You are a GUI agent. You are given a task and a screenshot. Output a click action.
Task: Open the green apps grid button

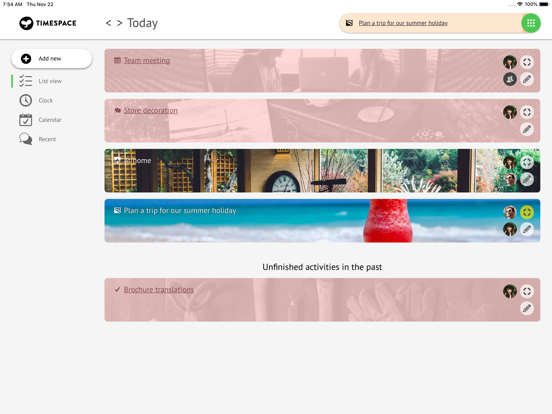pyautogui.click(x=531, y=23)
